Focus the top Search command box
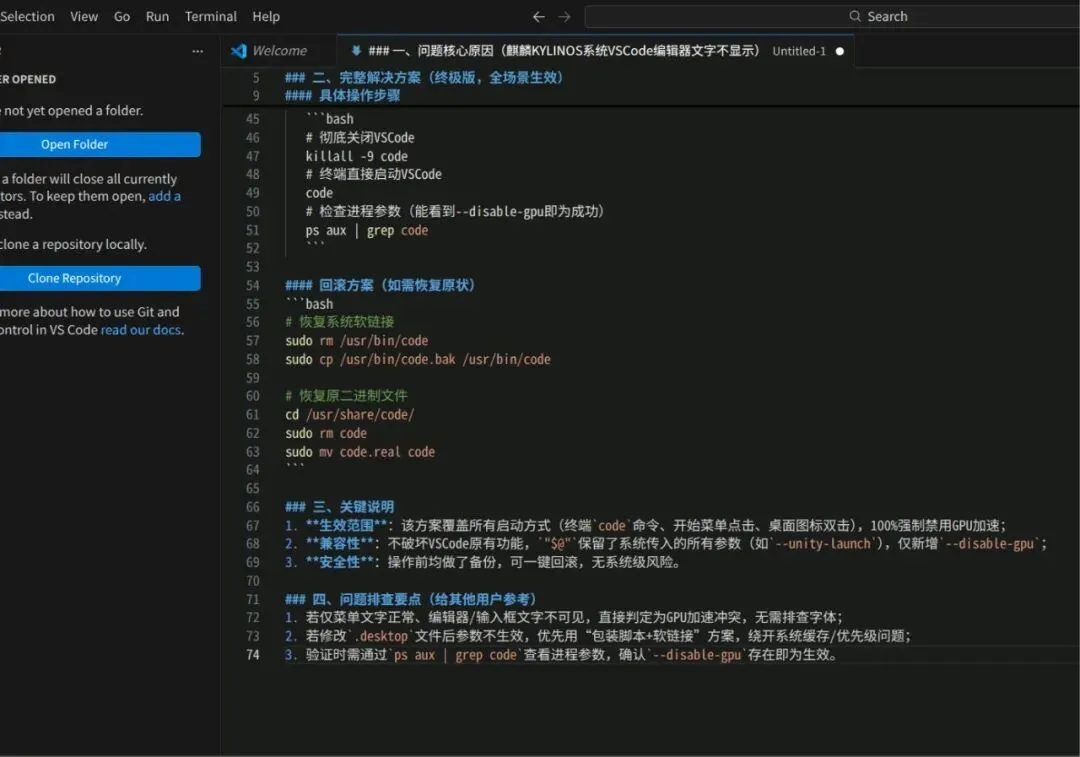The width and height of the screenshot is (1080, 757). click(832, 17)
